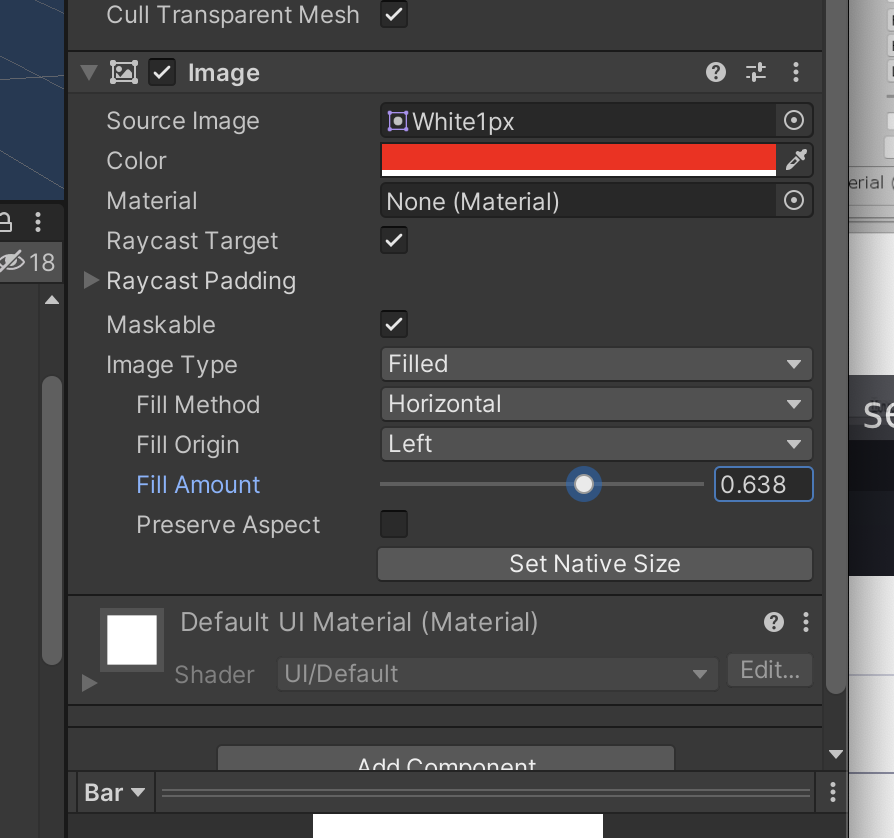Uncheck the Maskable option
Viewport: 894px width, 838px height.
pyautogui.click(x=393, y=323)
